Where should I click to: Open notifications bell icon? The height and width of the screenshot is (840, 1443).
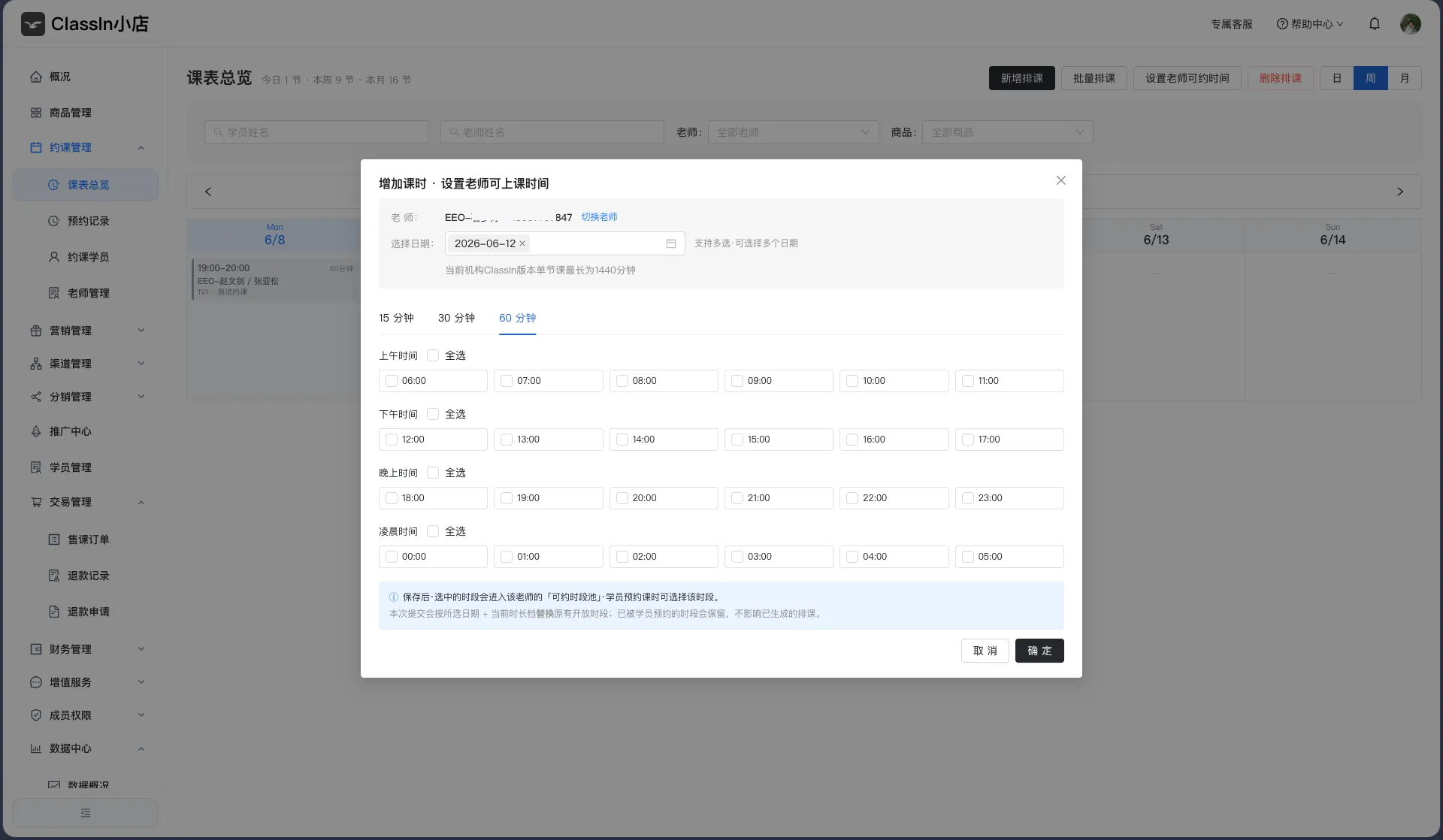pos(1375,24)
